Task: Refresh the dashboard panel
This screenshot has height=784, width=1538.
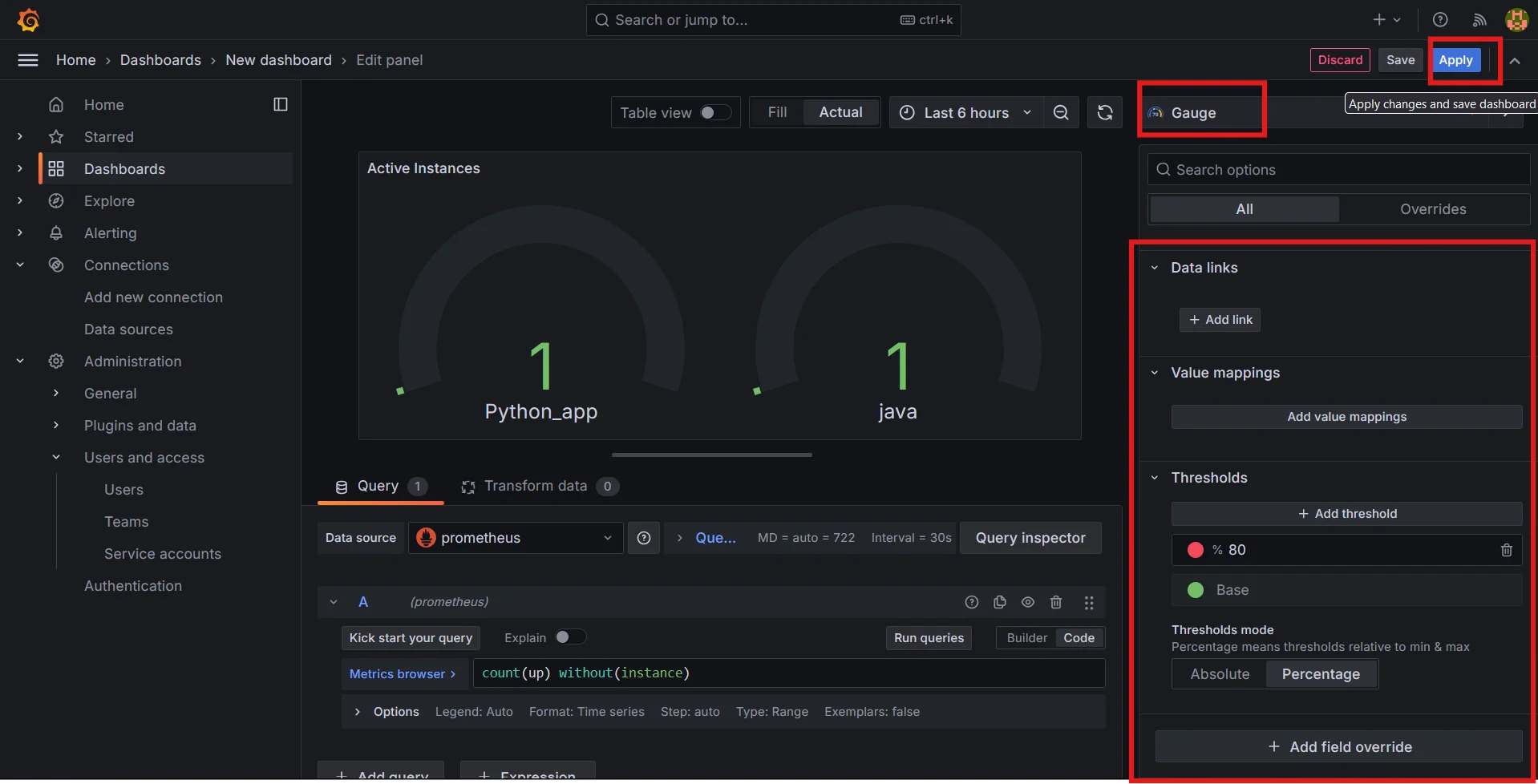Action: [x=1105, y=113]
